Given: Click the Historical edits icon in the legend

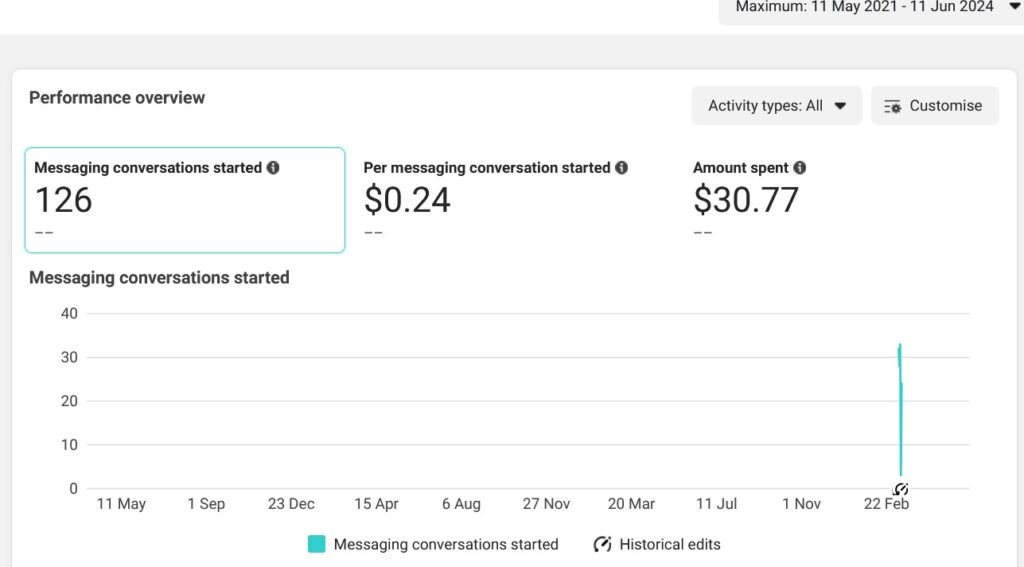Looking at the screenshot, I should pos(602,545).
